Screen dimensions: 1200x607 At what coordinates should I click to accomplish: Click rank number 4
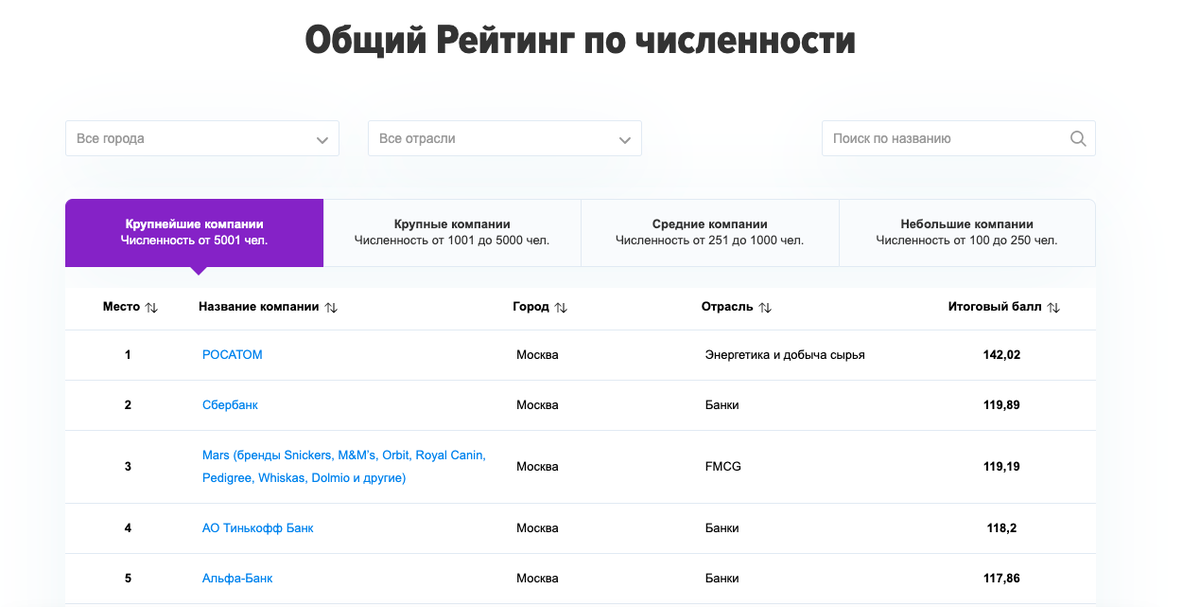pyautogui.click(x=128, y=528)
